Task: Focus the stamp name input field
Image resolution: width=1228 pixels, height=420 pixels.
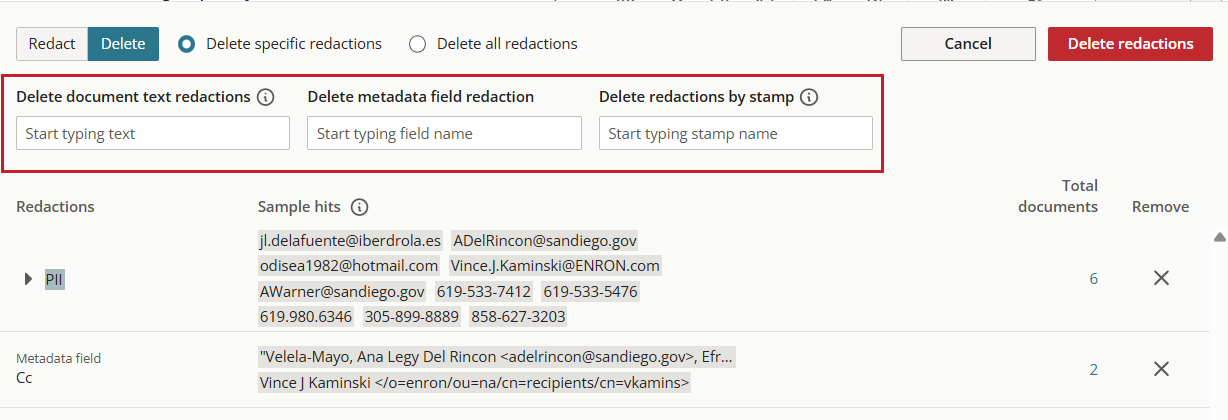Action: (736, 133)
